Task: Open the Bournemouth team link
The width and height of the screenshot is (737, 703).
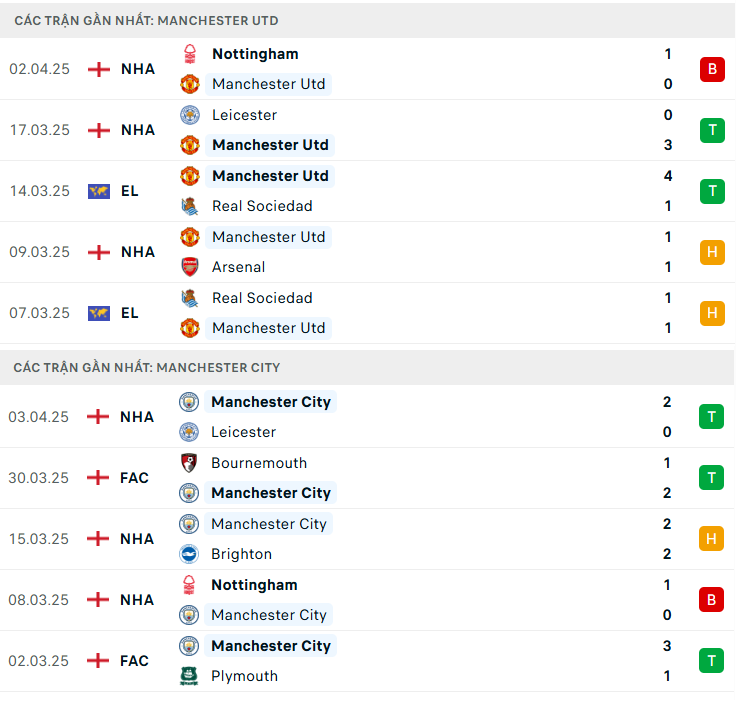Action: click(259, 463)
